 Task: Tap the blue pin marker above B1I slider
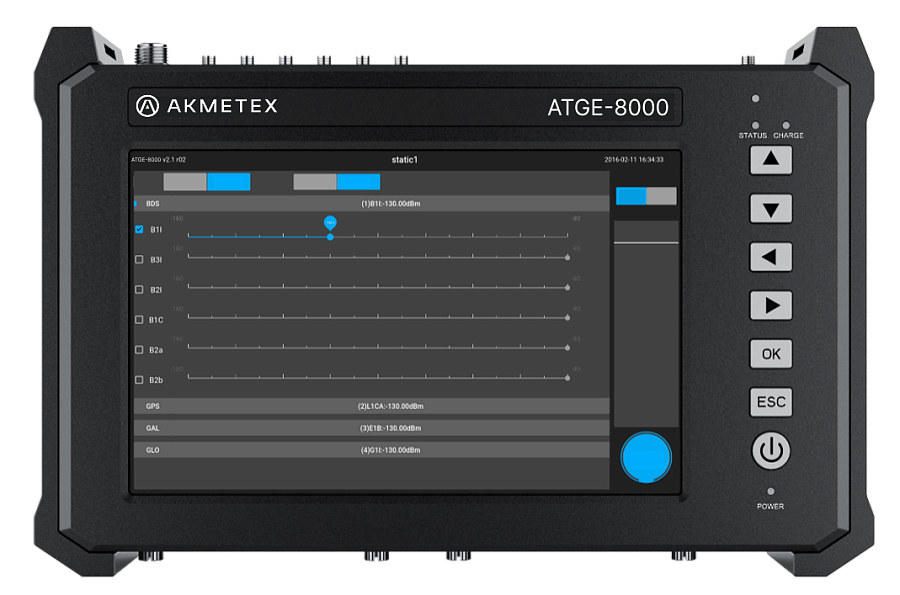coord(330,222)
